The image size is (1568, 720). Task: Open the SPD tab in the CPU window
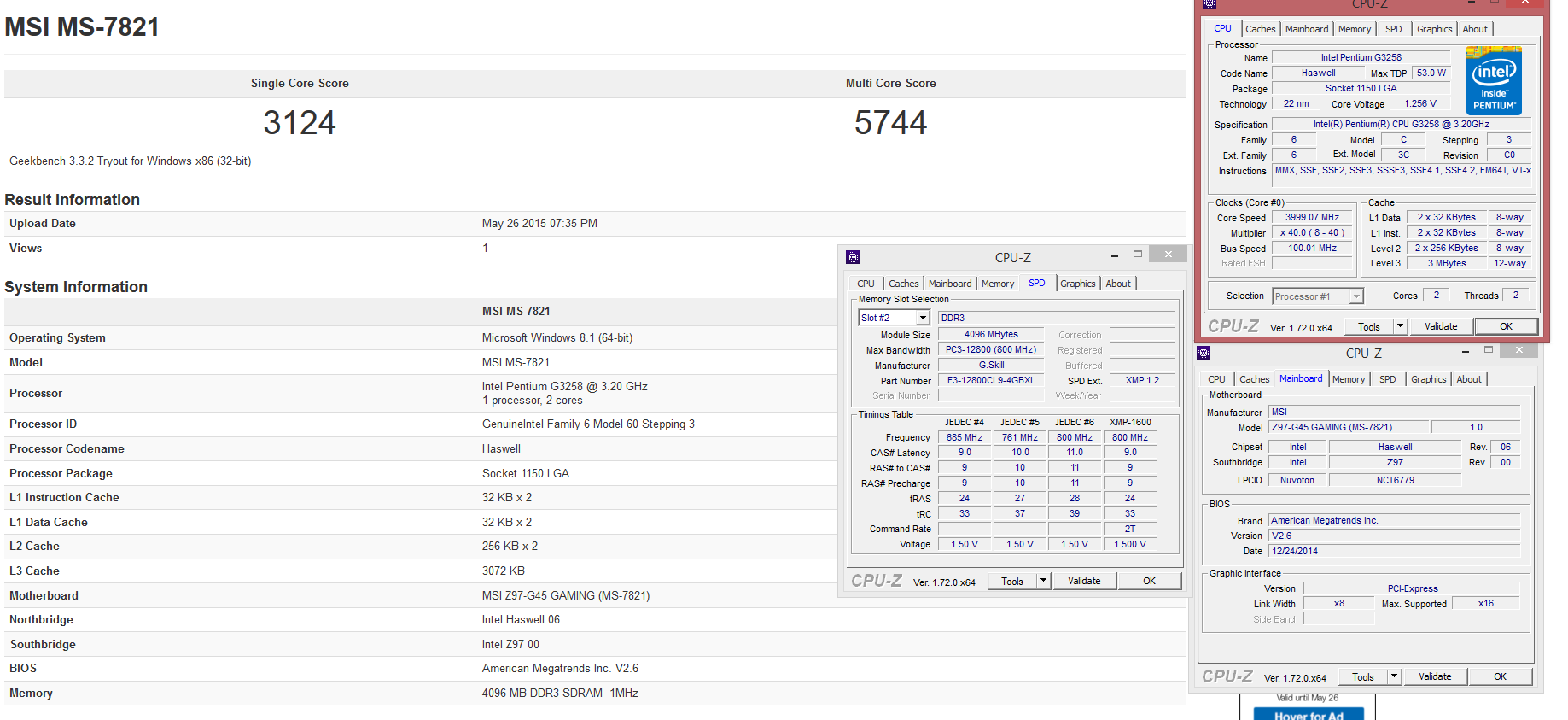1393,29
